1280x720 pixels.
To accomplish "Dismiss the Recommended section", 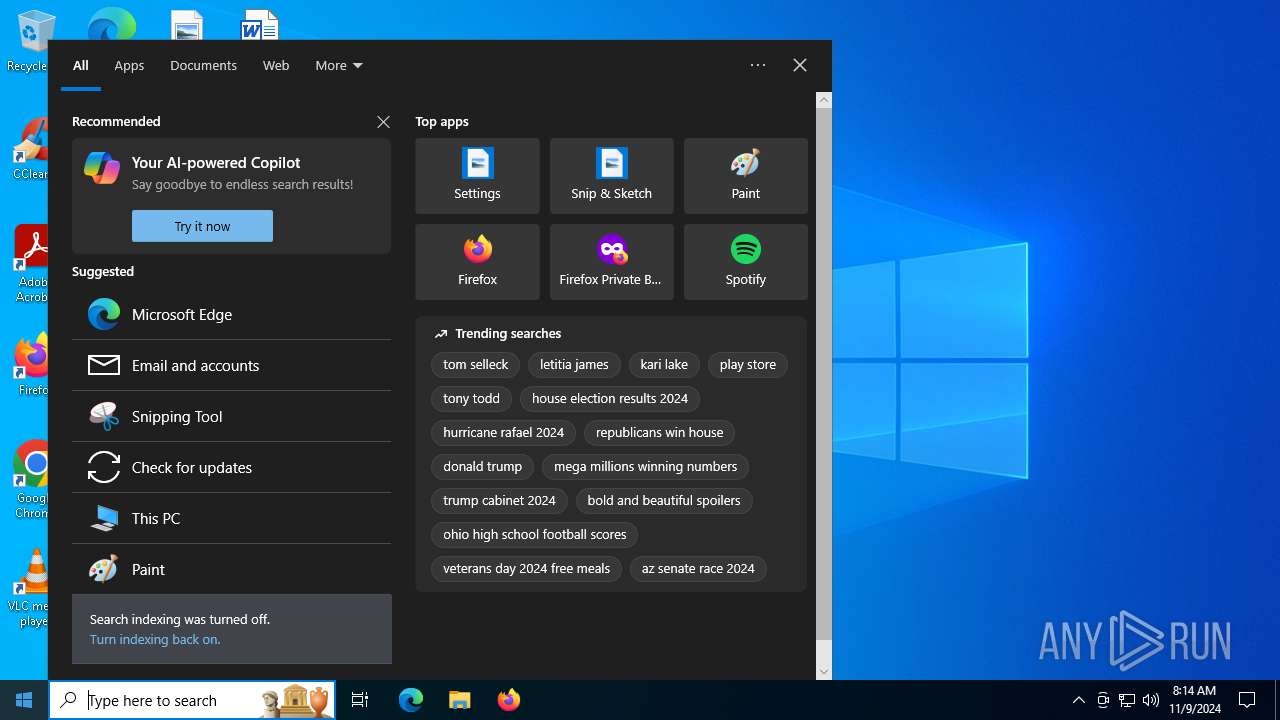I will point(383,121).
